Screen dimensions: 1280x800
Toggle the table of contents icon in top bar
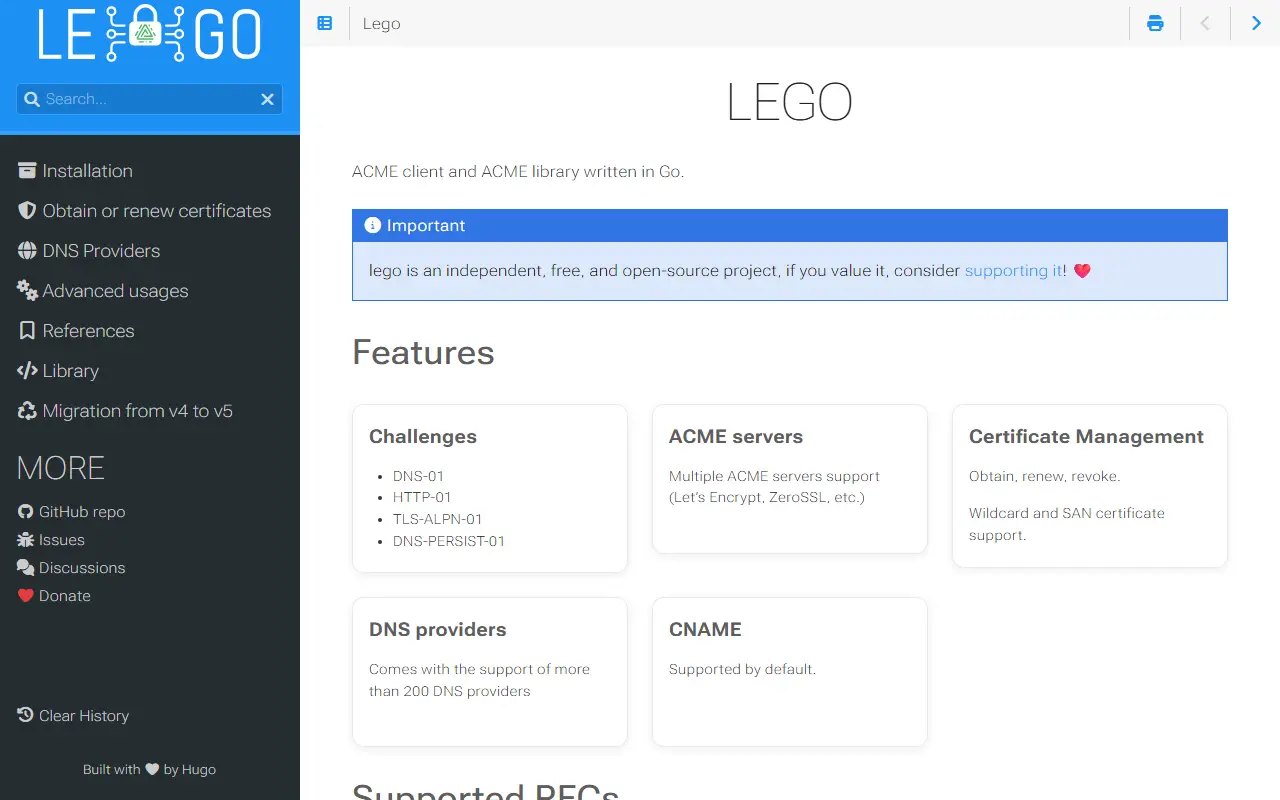pyautogui.click(x=325, y=23)
